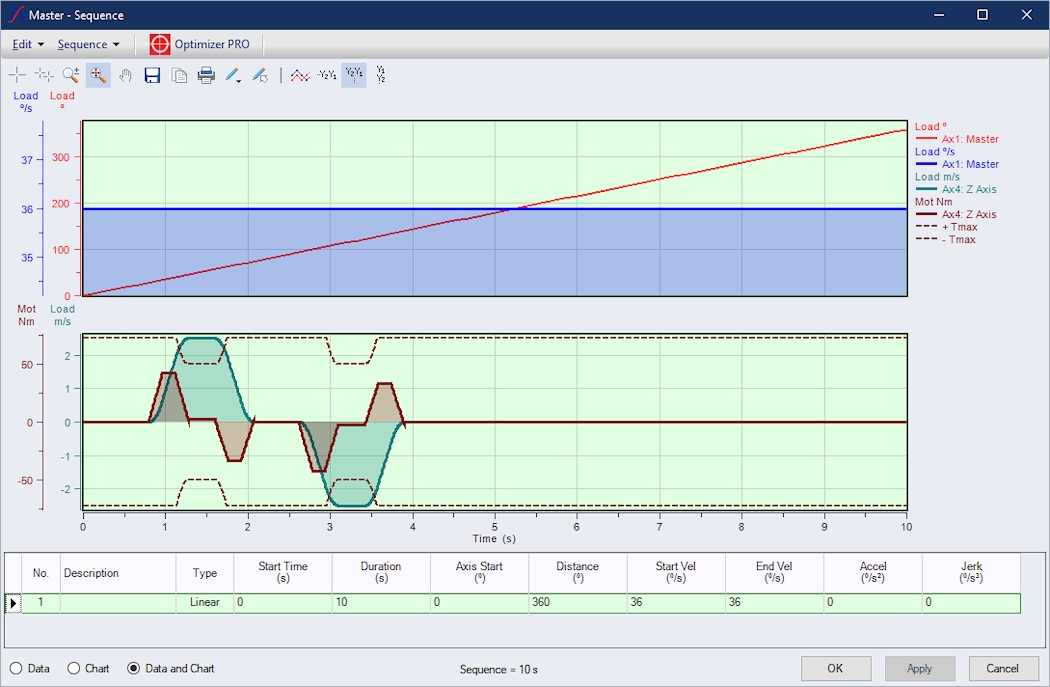Click the Duration cell showing 10
The height and width of the screenshot is (687, 1050).
380,603
